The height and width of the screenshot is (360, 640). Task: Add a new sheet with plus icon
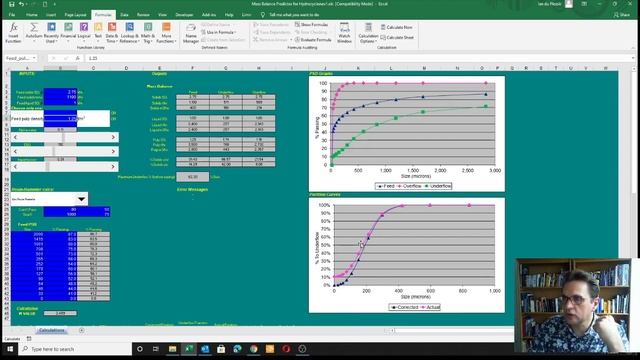[x=82, y=330]
